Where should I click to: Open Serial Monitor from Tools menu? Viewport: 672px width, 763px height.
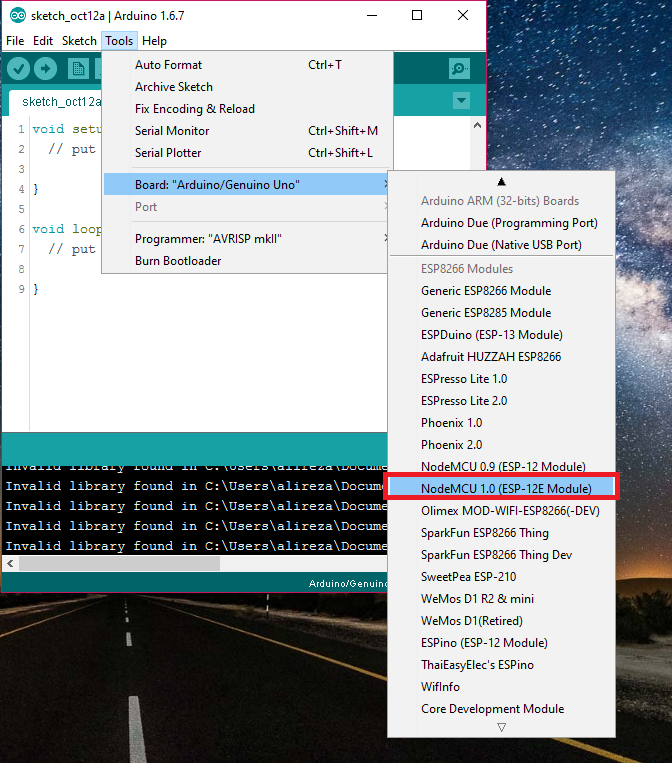point(248,130)
